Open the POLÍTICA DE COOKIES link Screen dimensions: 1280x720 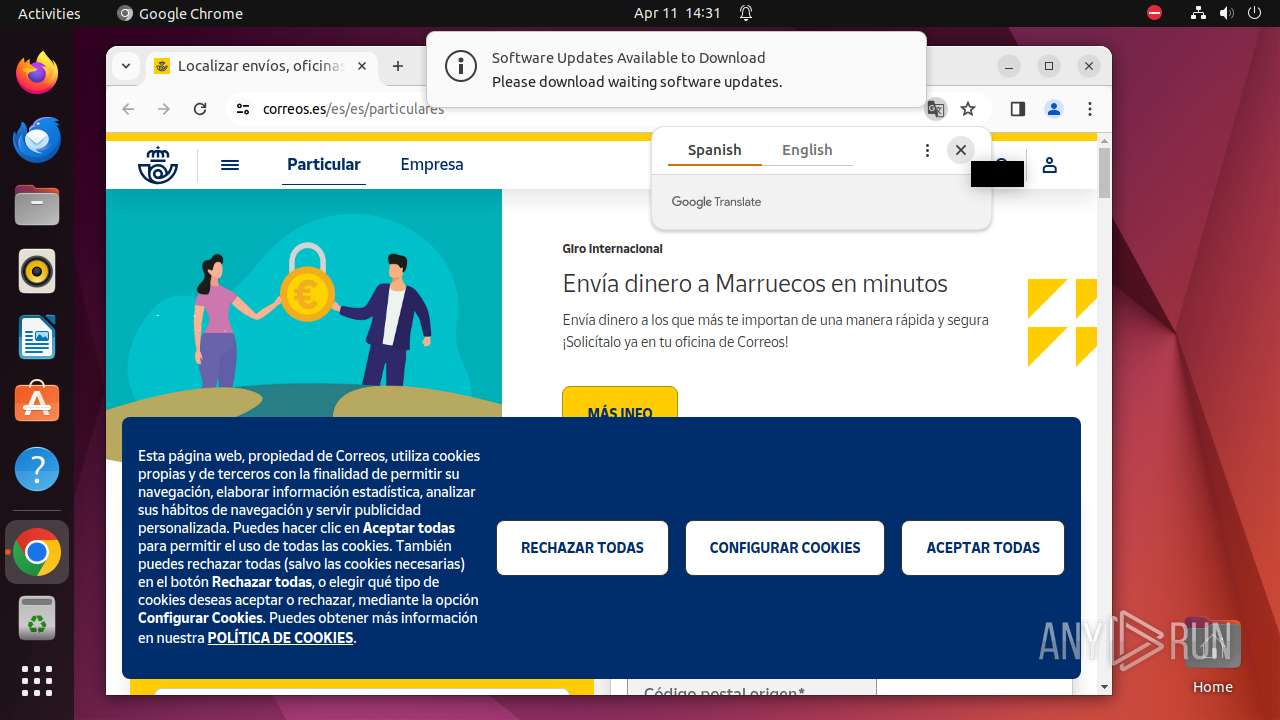click(280, 638)
